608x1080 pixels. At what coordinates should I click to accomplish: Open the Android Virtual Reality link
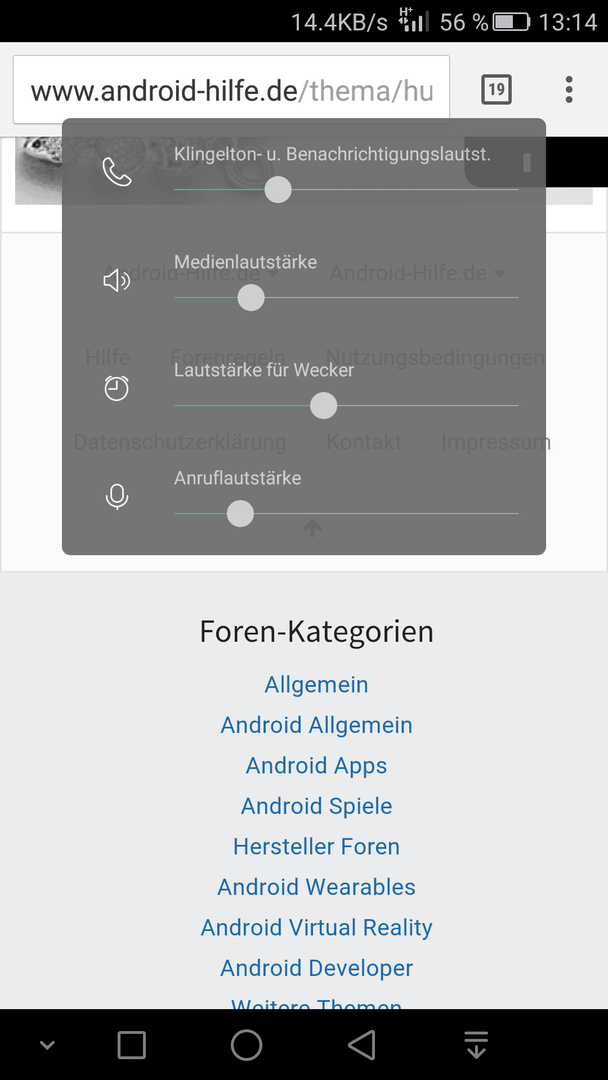(x=317, y=928)
